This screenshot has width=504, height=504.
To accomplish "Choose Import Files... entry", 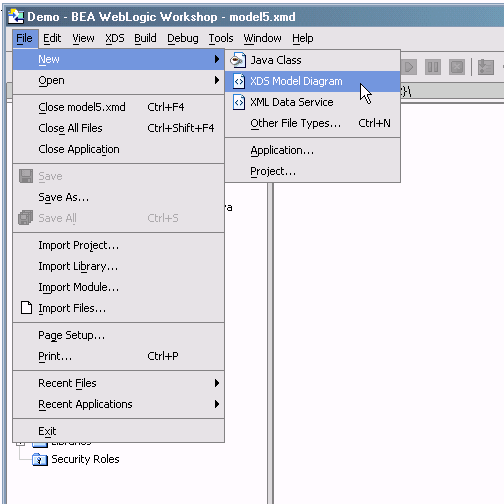I will tap(119, 308).
